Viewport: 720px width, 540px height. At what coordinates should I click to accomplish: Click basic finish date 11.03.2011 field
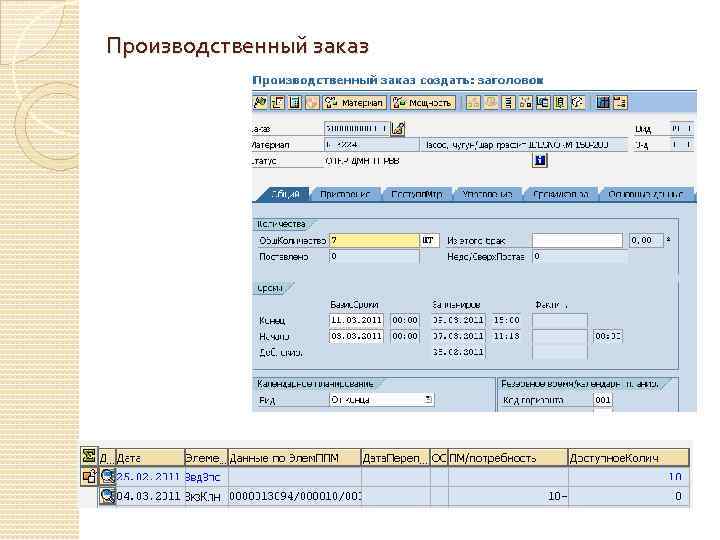coord(356,320)
